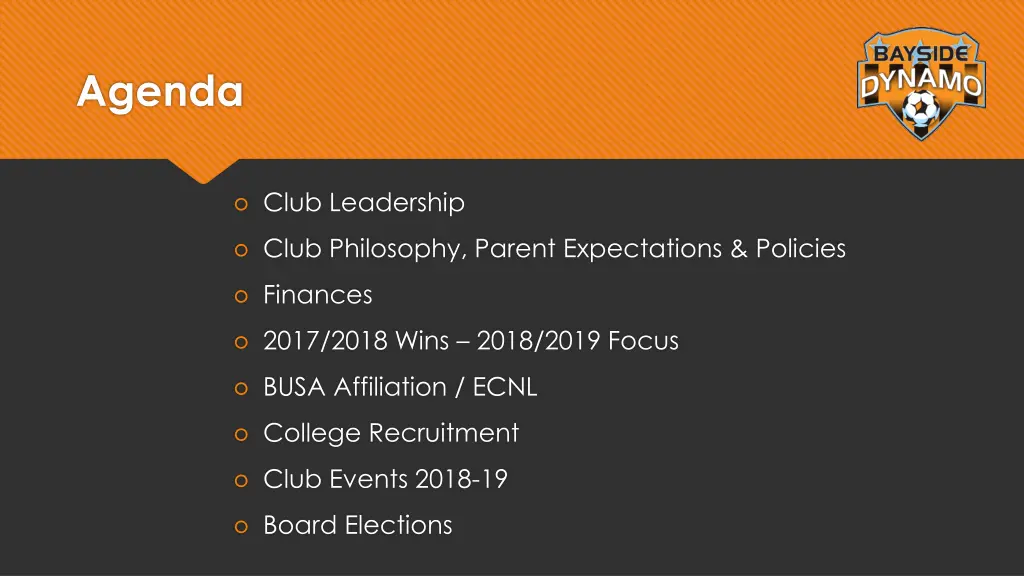Click the Bayside Dynamo logo

coord(921,84)
